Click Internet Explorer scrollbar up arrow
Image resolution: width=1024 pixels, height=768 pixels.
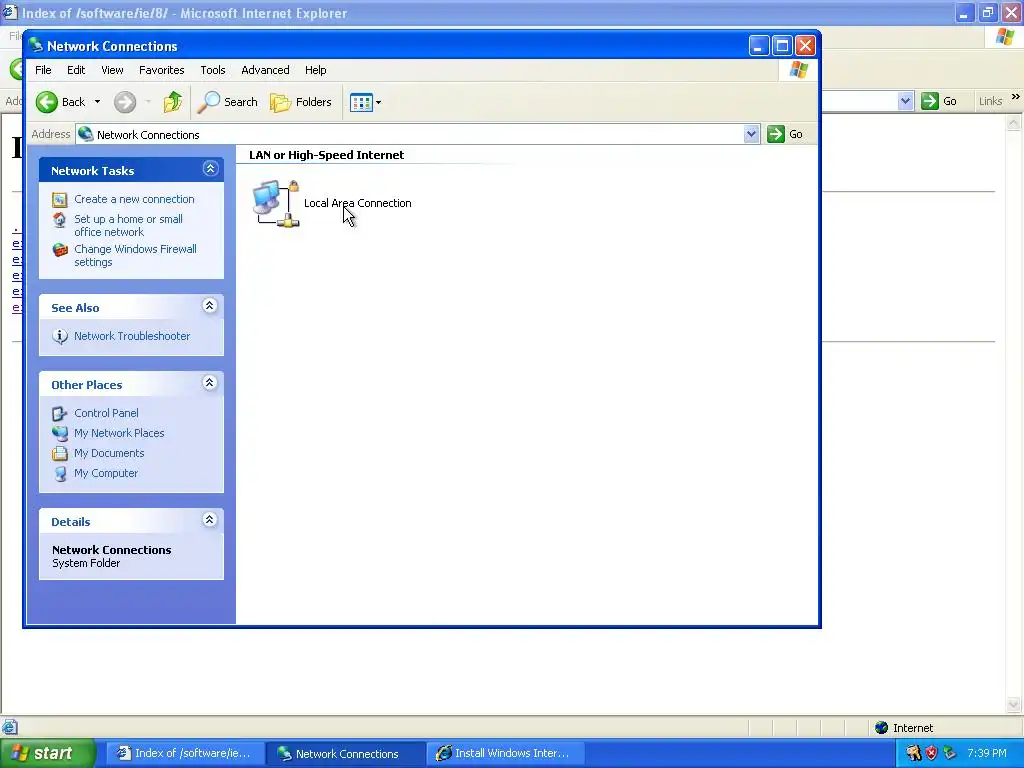pos(1014,122)
